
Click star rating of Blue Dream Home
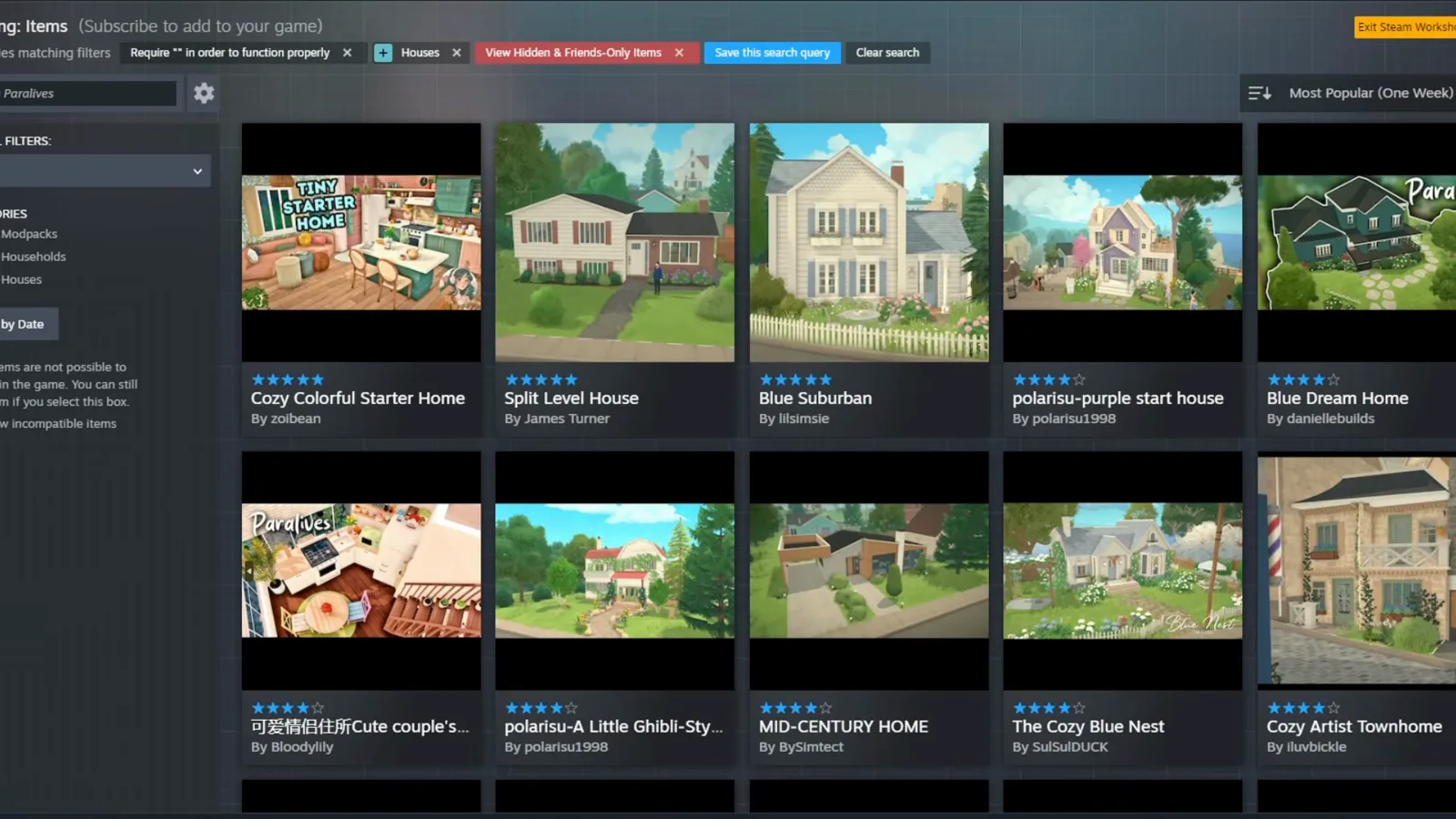coord(1303,379)
